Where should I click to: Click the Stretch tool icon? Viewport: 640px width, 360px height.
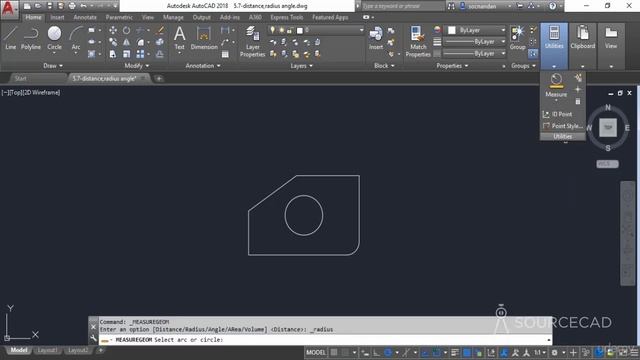click(x=113, y=54)
